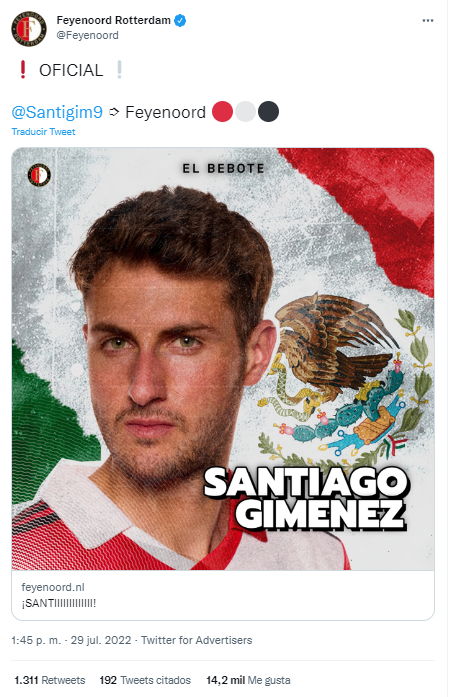This screenshot has height=697, width=461.
Task: Open the ¡SANTIIIII! link card title
Action: click(59, 603)
